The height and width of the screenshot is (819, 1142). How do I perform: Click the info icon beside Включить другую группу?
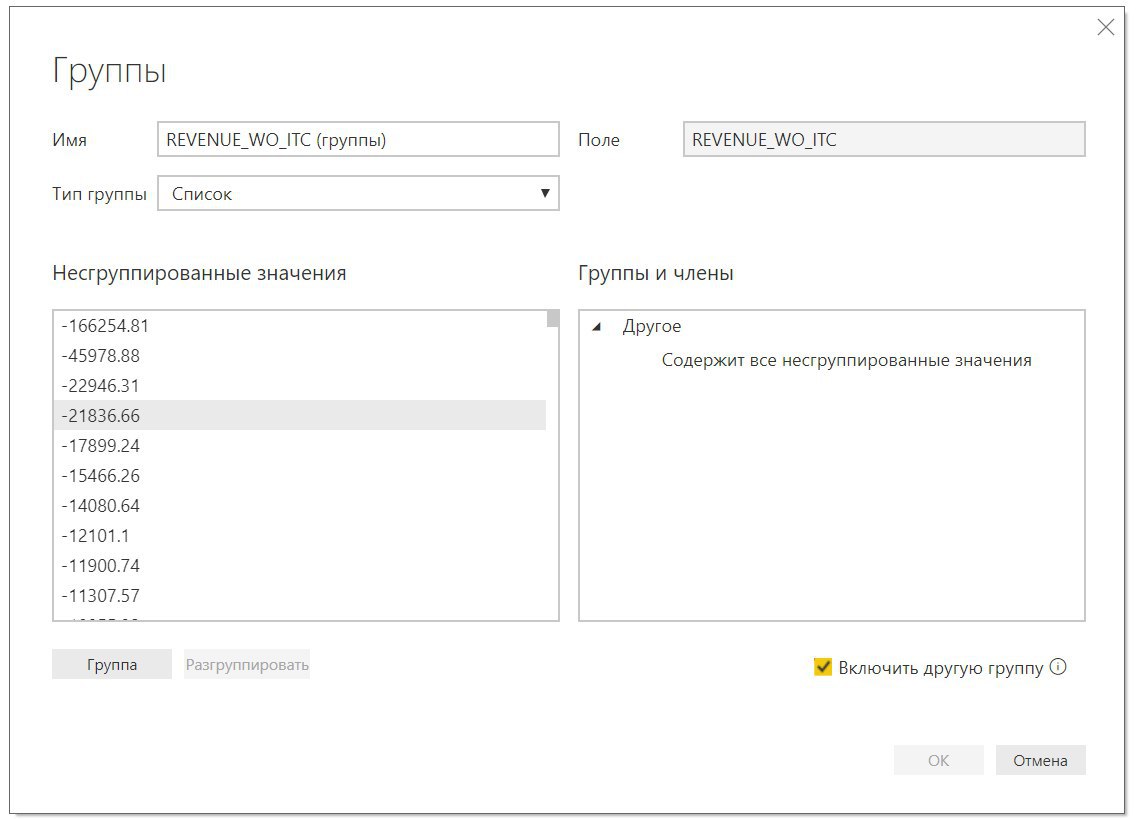[1059, 667]
